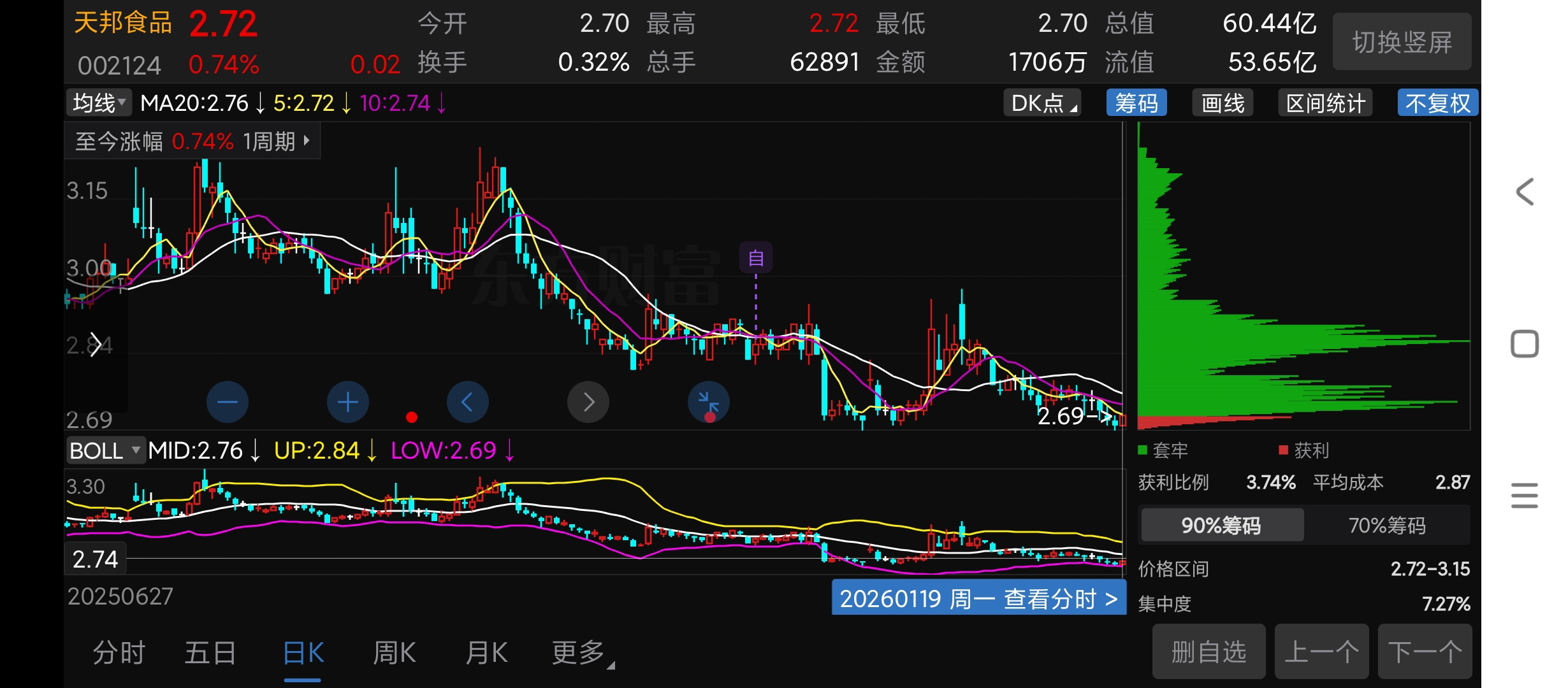Switch to the 周K tab
Image resolution: width=1568 pixels, height=688 pixels.
[394, 653]
